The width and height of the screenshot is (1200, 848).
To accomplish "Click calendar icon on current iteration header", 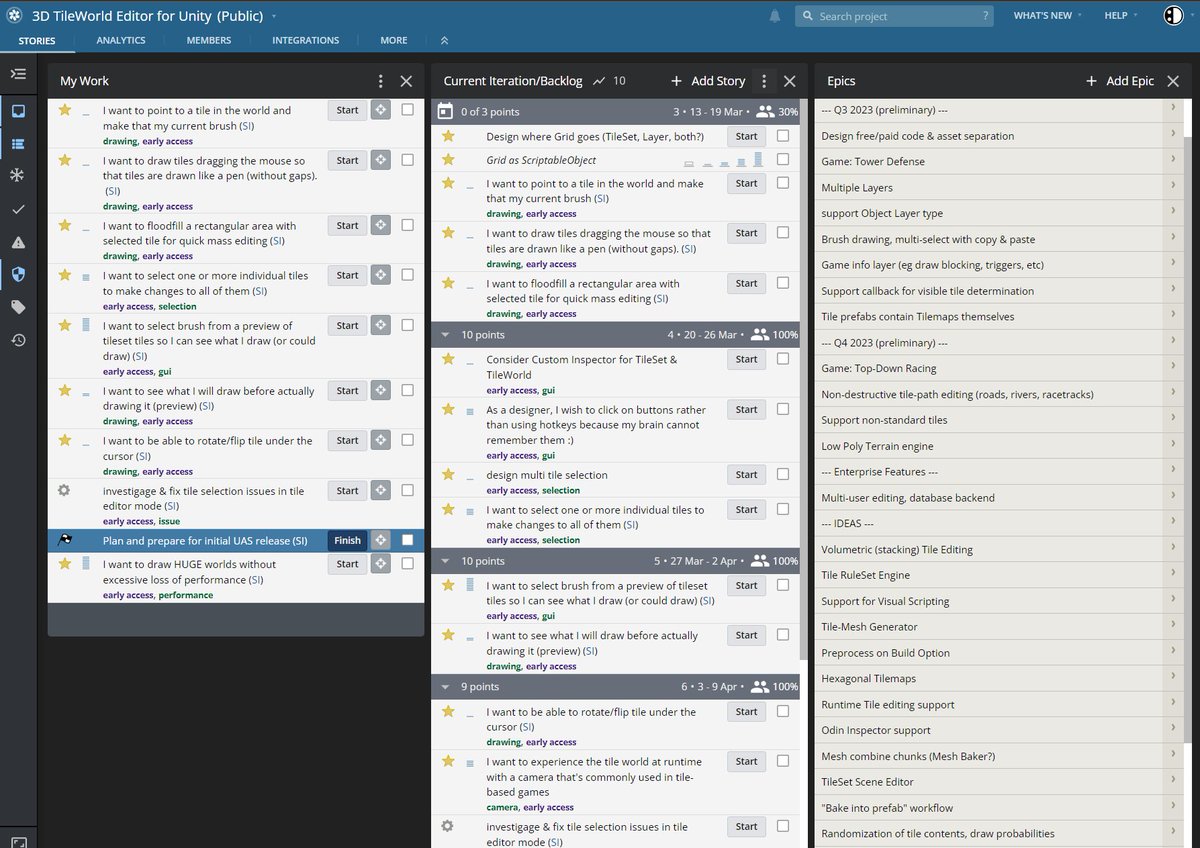I will pos(446,112).
